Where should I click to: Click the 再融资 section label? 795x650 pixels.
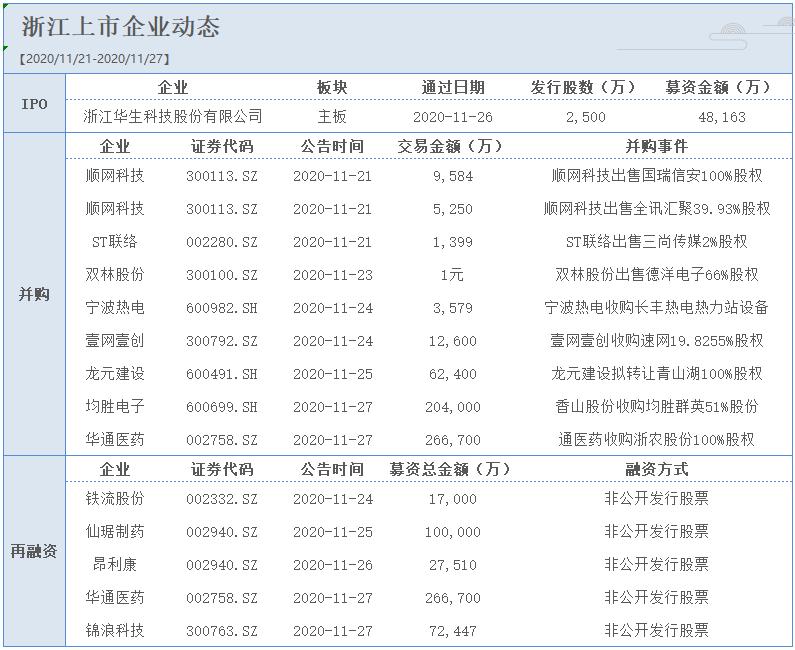[x=34, y=551]
